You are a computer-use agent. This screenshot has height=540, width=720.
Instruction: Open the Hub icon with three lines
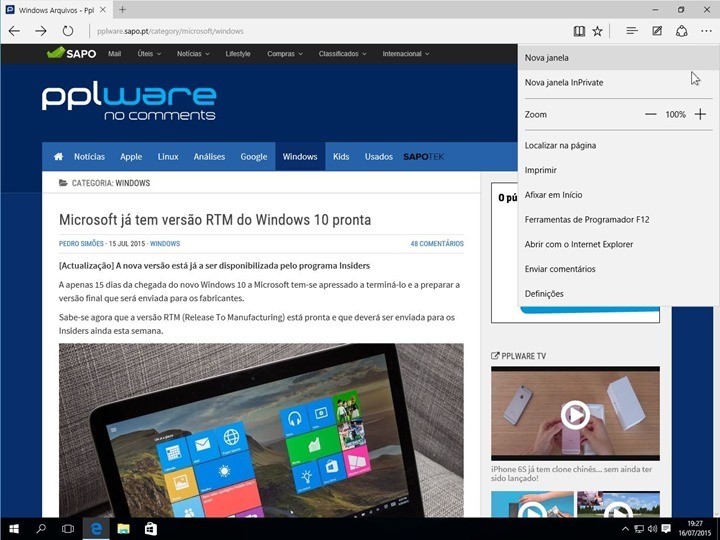632,31
